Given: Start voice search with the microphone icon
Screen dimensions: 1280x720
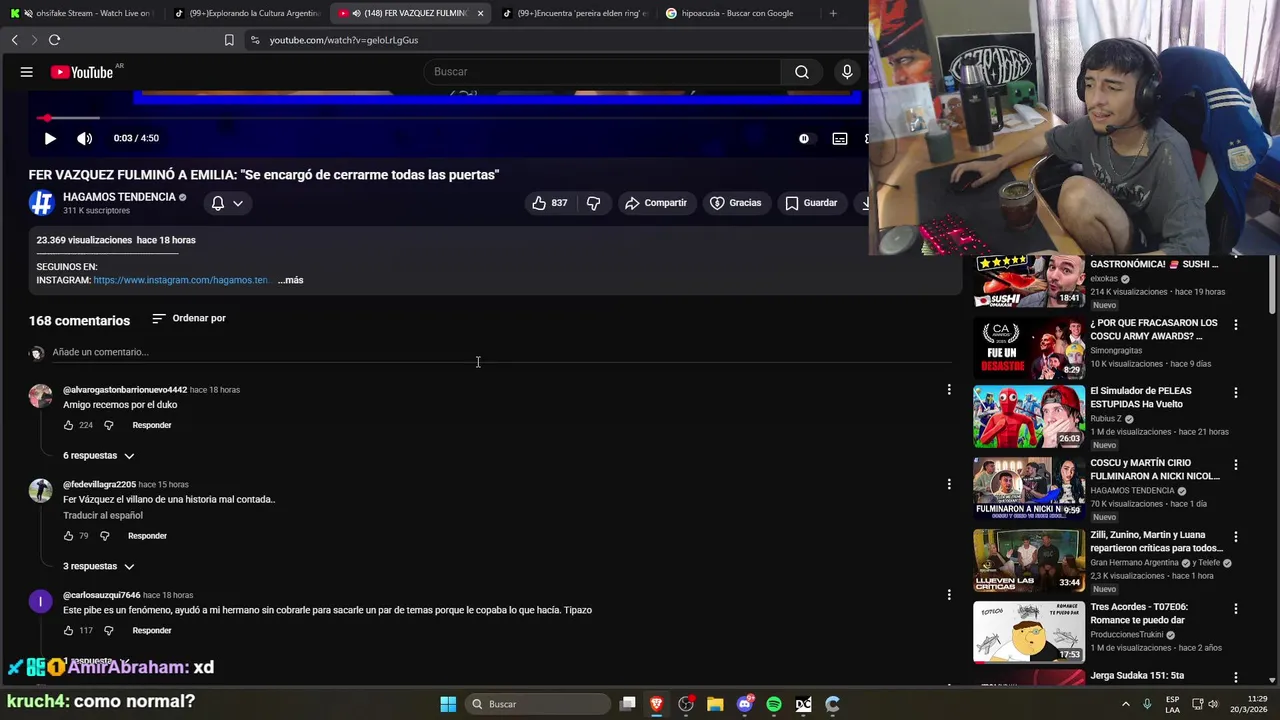Looking at the screenshot, I should click(847, 72).
